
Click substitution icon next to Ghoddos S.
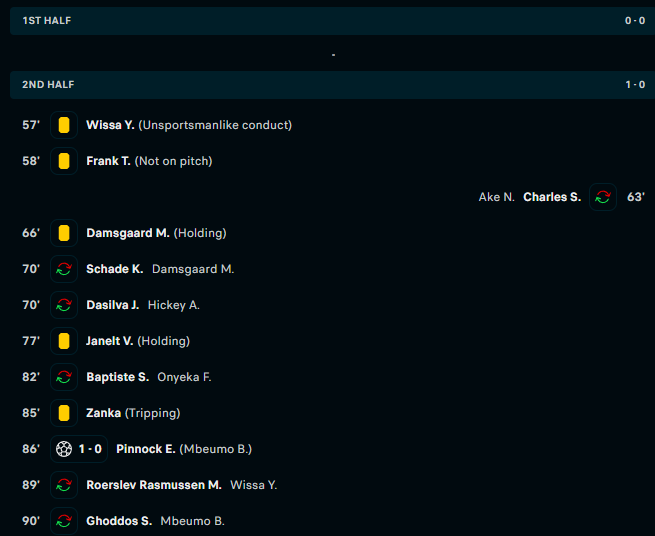(x=64, y=521)
